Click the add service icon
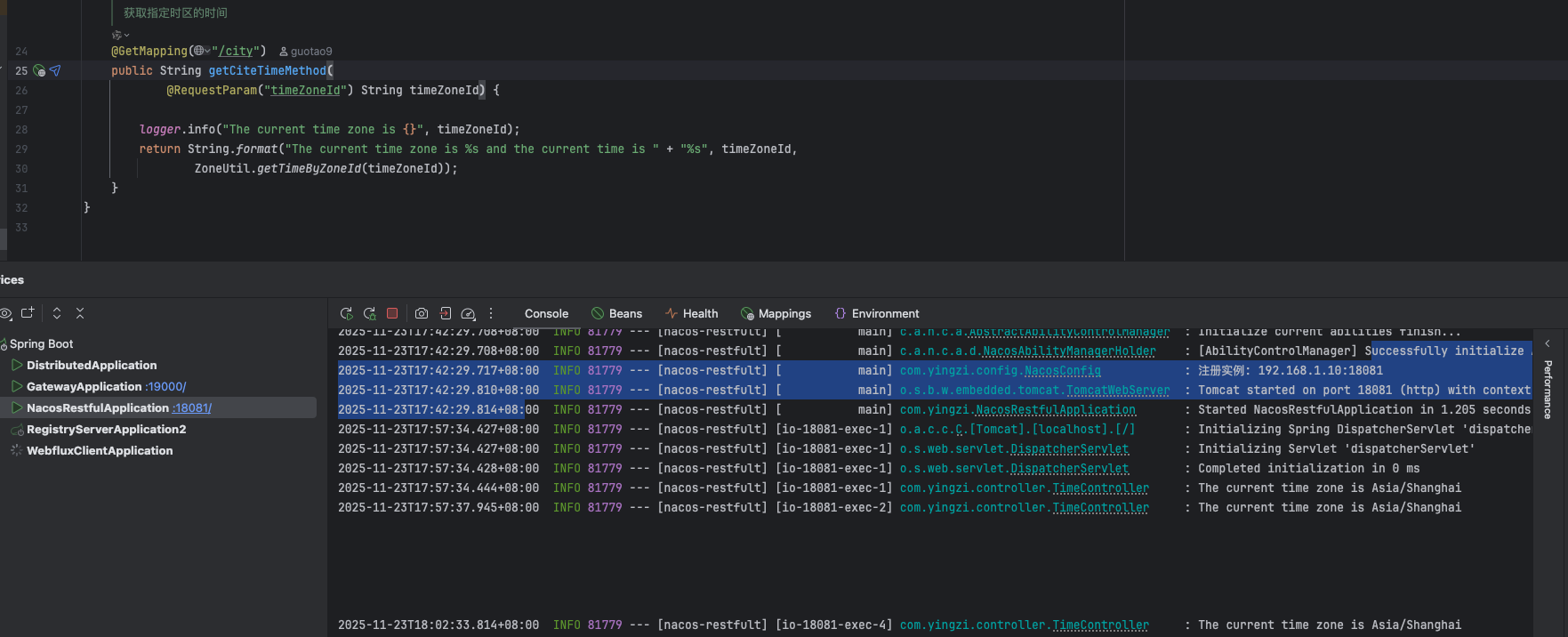 click(28, 313)
